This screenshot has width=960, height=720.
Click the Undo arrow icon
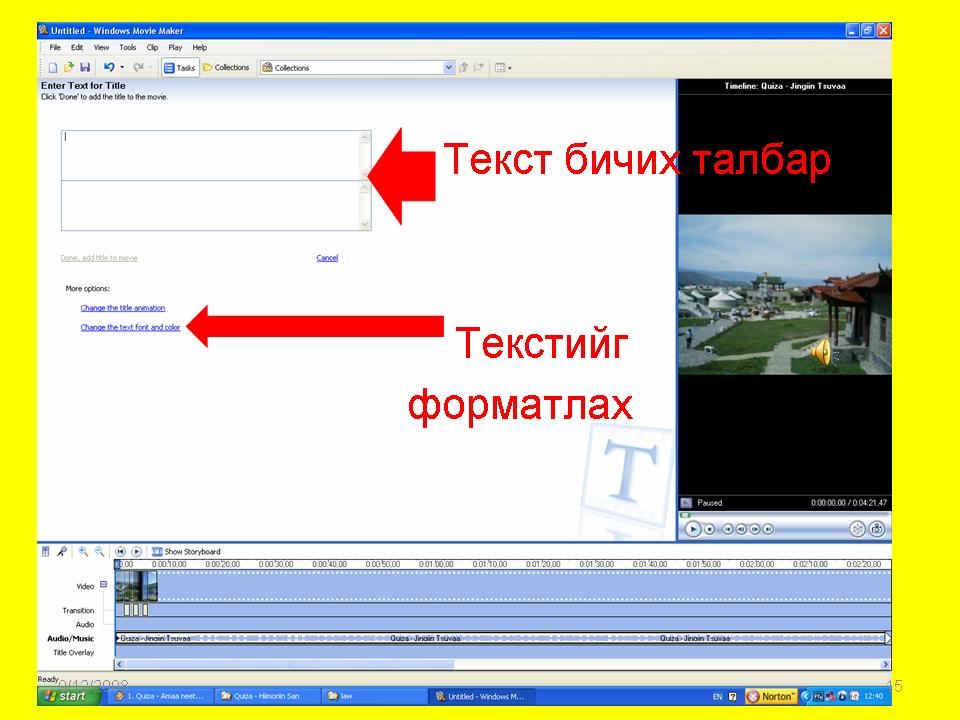[109, 68]
